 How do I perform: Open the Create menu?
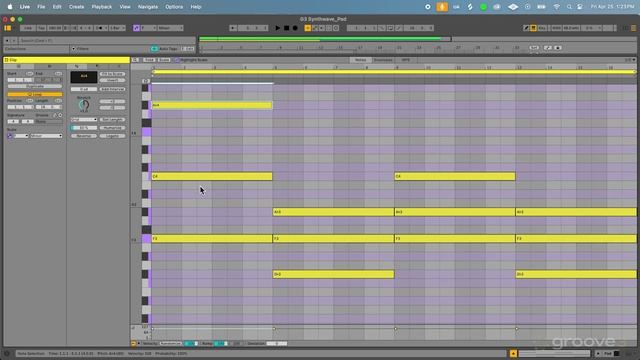[76, 7]
